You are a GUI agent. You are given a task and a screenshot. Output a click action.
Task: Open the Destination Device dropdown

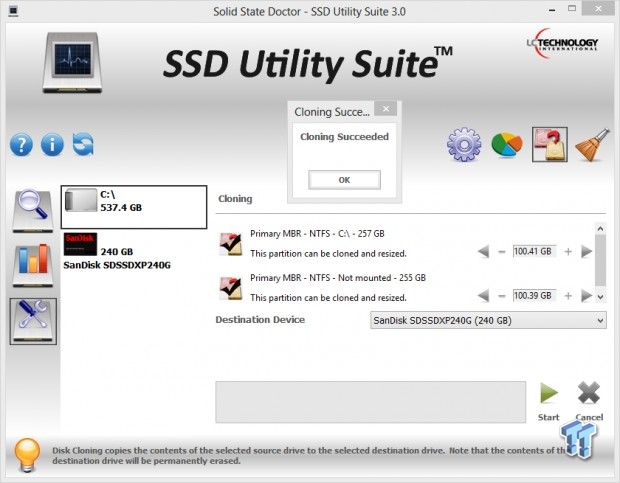click(x=488, y=320)
